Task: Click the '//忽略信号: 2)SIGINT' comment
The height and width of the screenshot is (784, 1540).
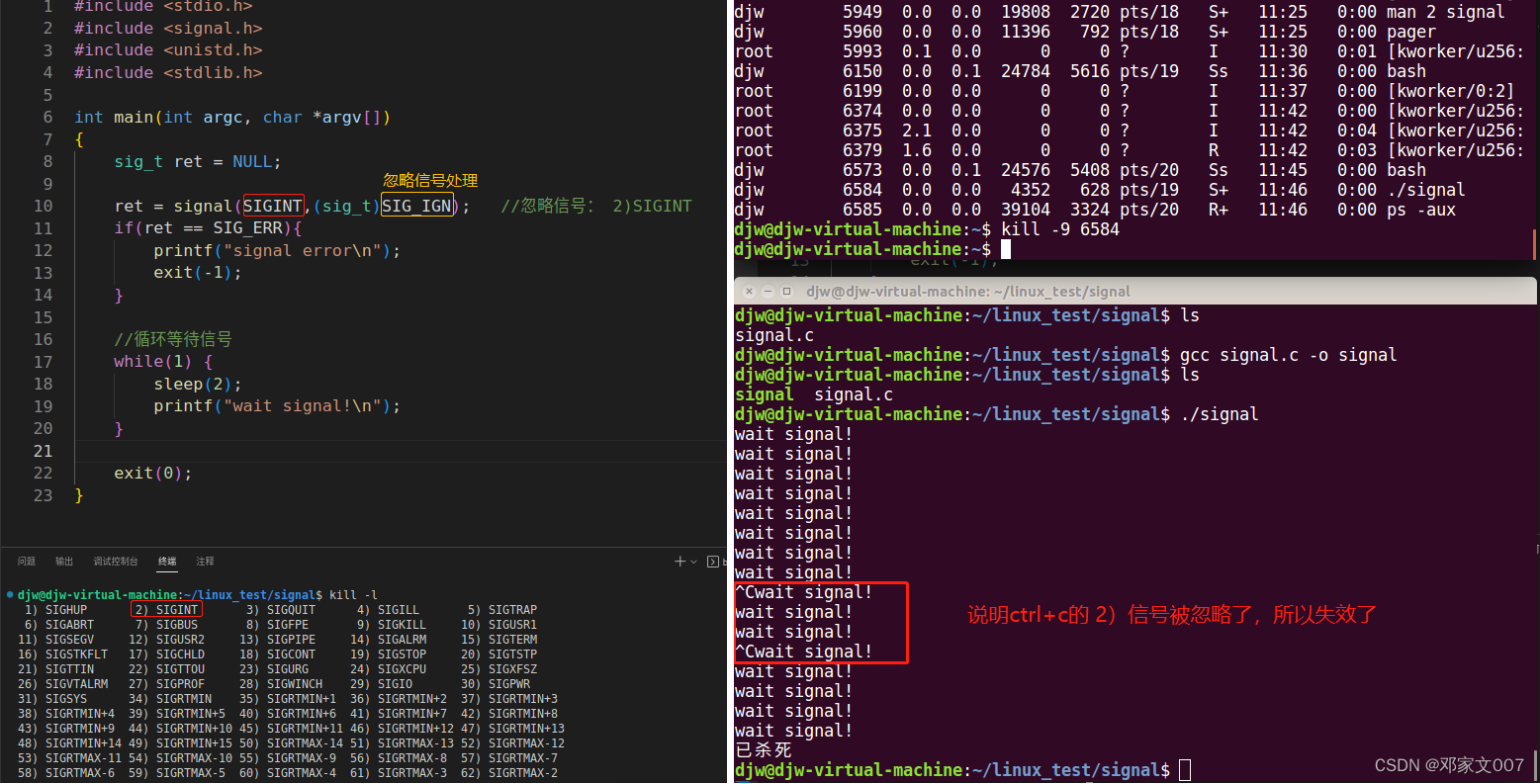Action: click(x=596, y=206)
